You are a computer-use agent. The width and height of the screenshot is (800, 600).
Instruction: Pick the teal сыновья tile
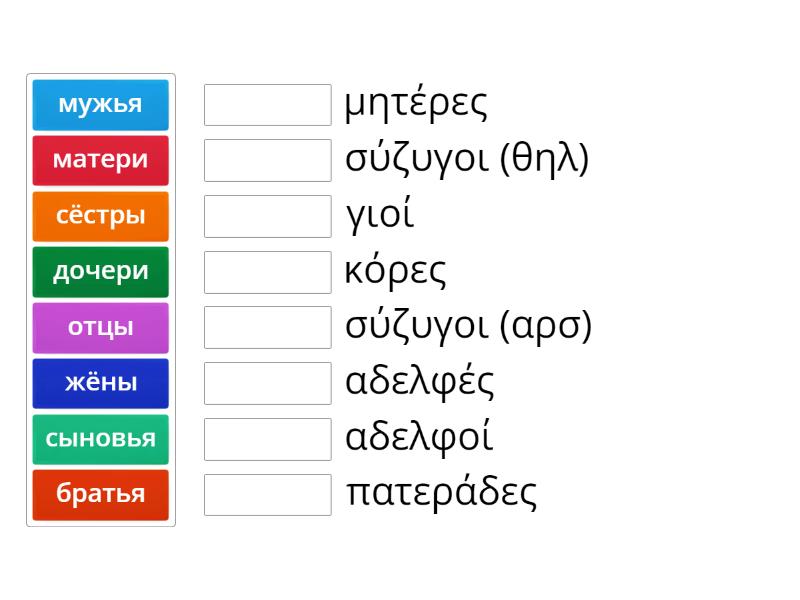(x=100, y=438)
